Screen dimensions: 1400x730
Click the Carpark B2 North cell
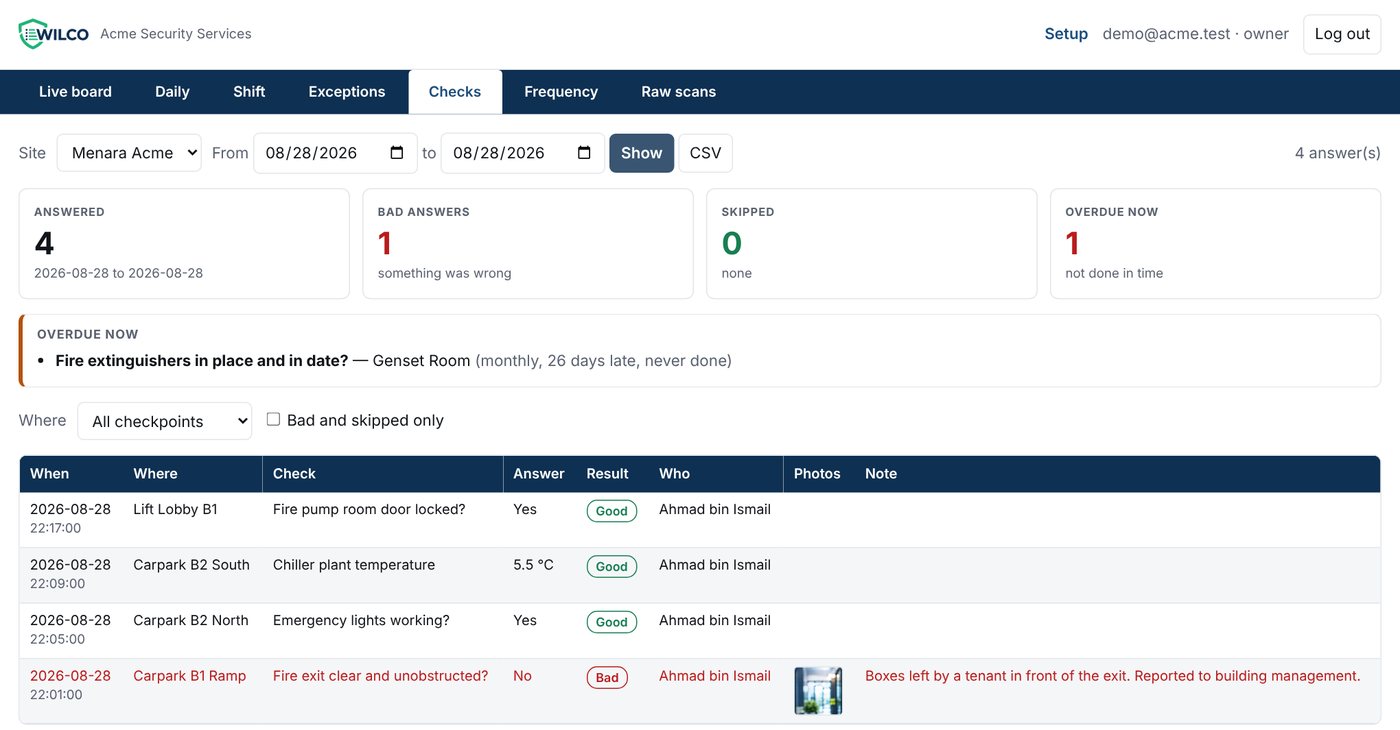coord(191,620)
